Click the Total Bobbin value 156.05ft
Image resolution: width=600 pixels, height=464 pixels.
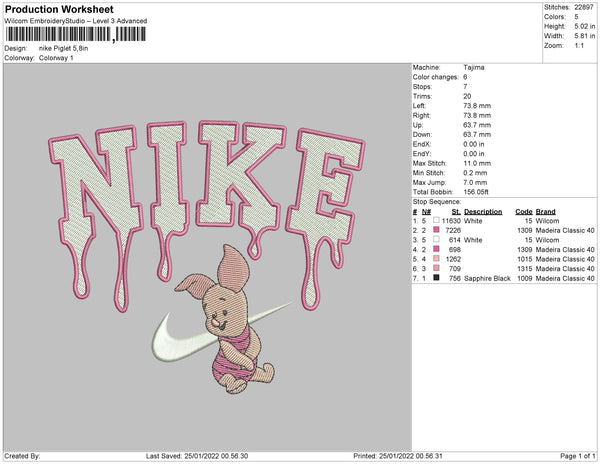(476, 192)
